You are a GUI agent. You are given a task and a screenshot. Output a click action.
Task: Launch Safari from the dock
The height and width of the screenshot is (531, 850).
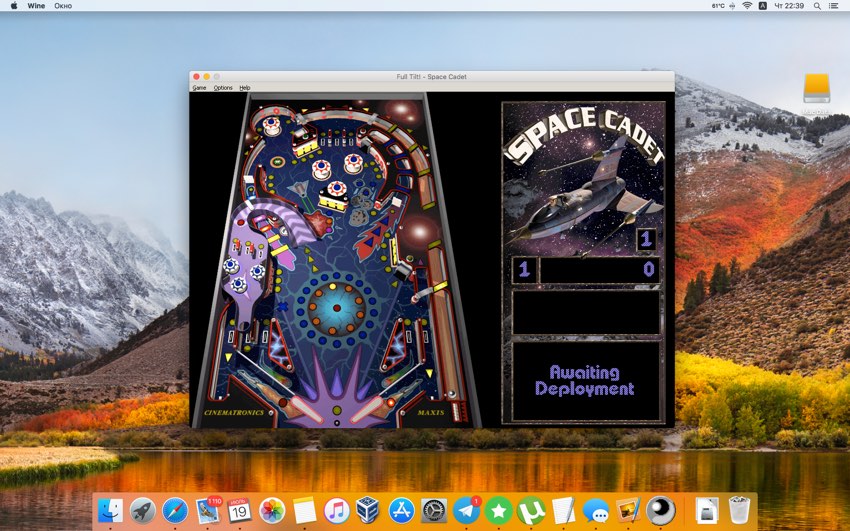pos(175,511)
